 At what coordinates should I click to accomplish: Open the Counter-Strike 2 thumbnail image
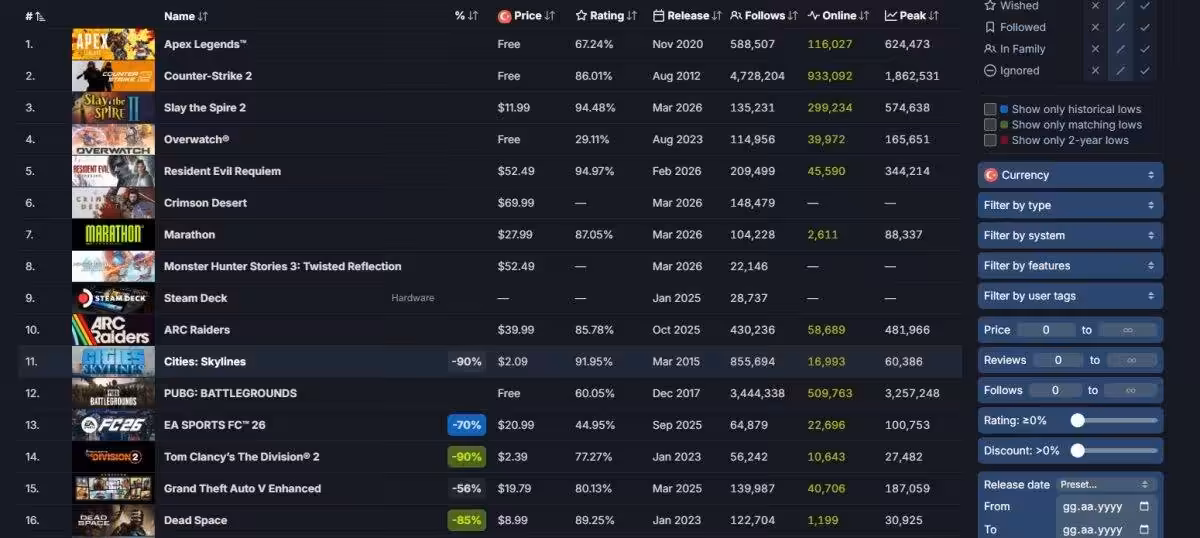tap(113, 76)
